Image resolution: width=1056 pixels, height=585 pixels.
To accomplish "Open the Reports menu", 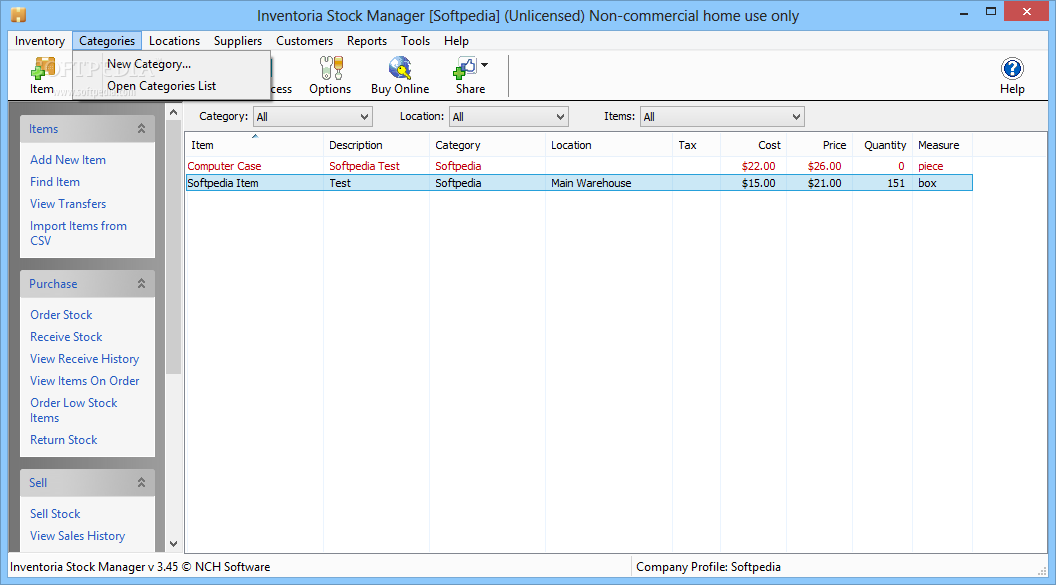I will pos(367,41).
